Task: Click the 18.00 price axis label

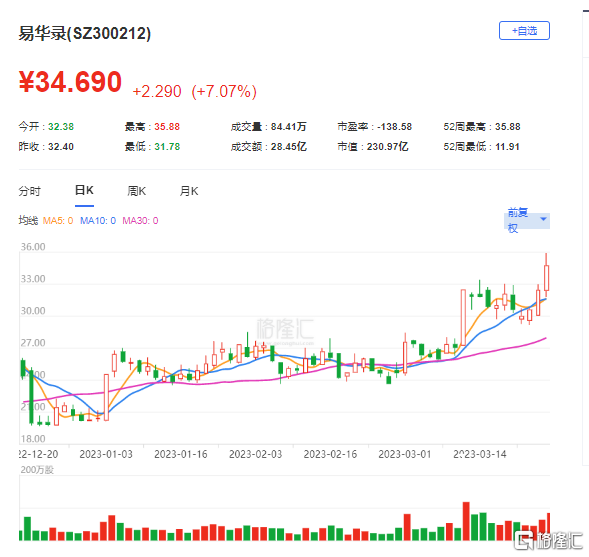Action: (33, 439)
